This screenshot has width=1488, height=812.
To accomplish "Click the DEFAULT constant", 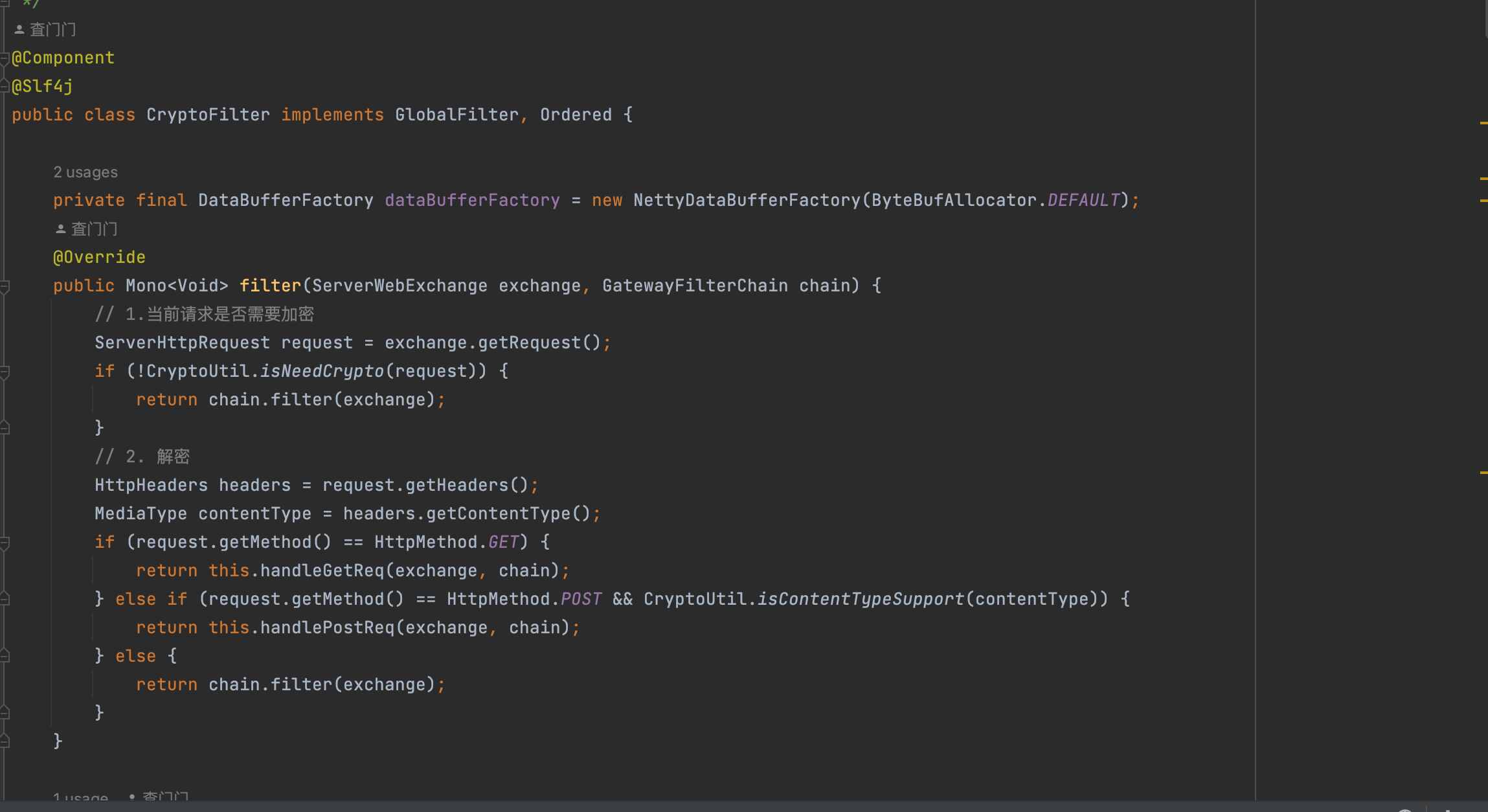I will click(x=1084, y=200).
